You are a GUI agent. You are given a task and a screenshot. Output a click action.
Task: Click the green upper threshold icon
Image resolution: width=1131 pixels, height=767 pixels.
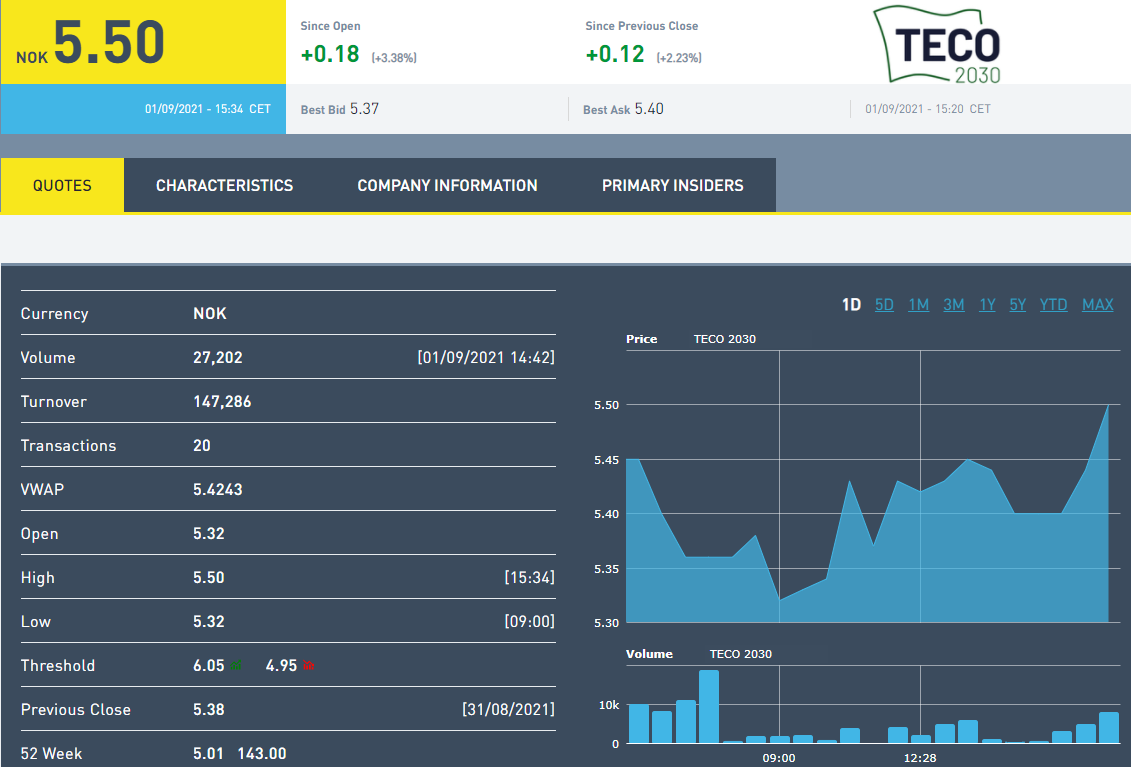pos(236,665)
